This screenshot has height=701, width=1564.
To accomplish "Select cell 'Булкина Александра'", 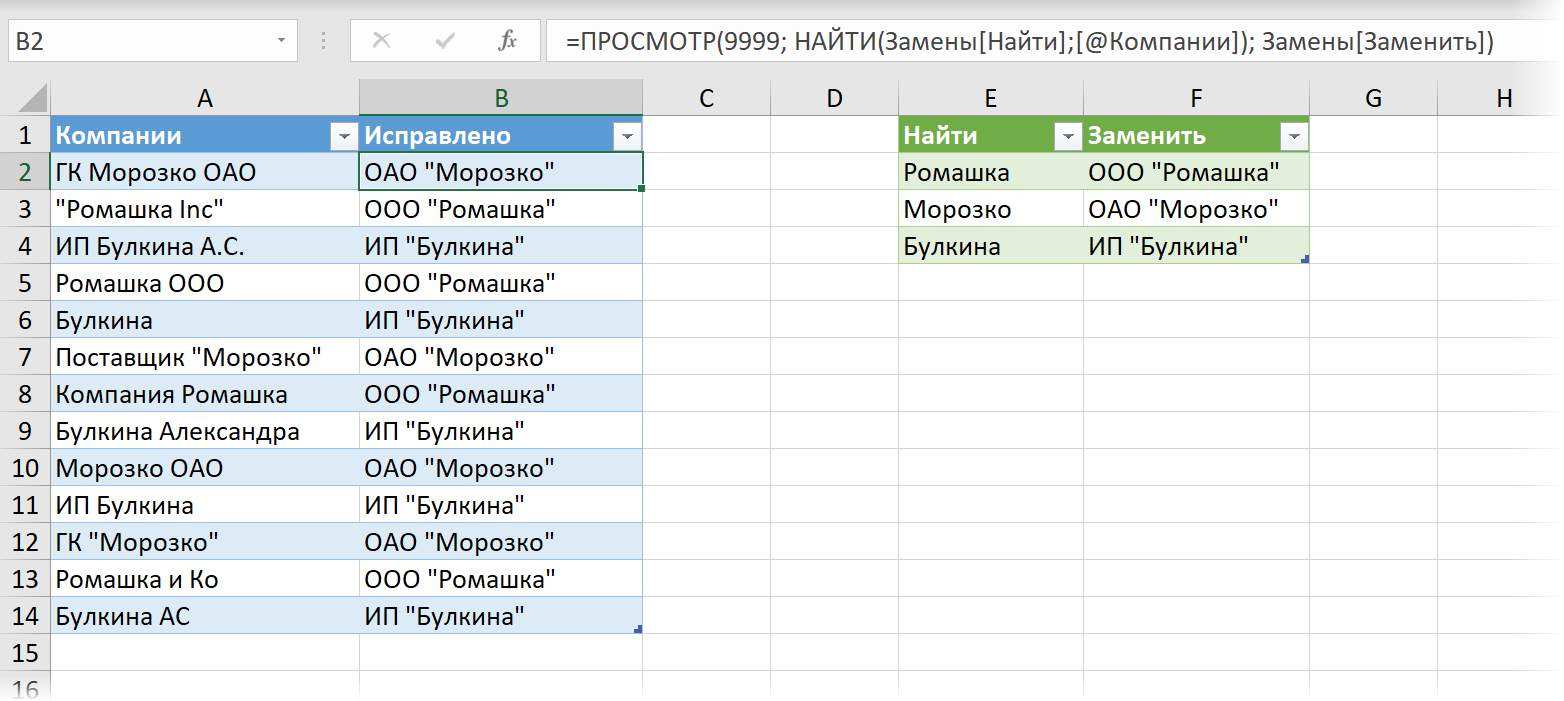I will point(205,431).
